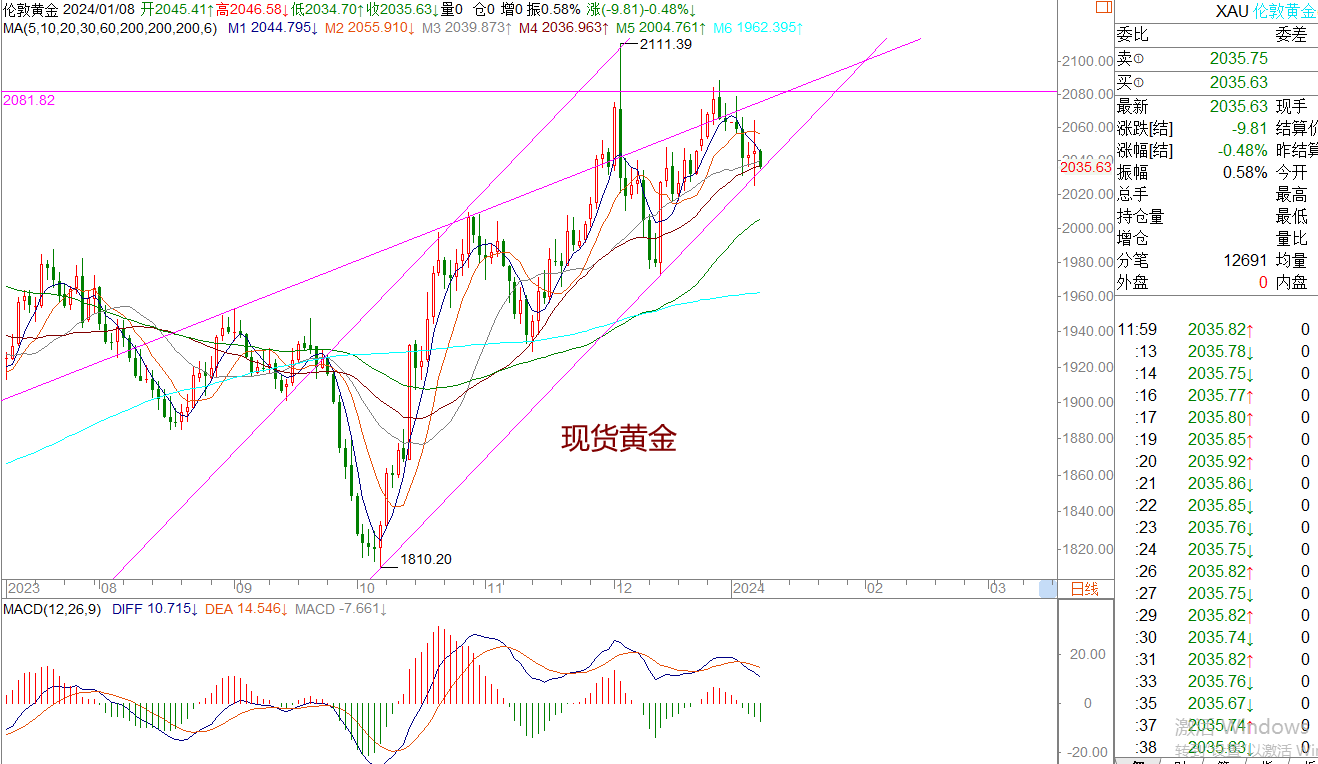Click the 最新 price value 2035.63
1318x764 pixels.
1238,106
